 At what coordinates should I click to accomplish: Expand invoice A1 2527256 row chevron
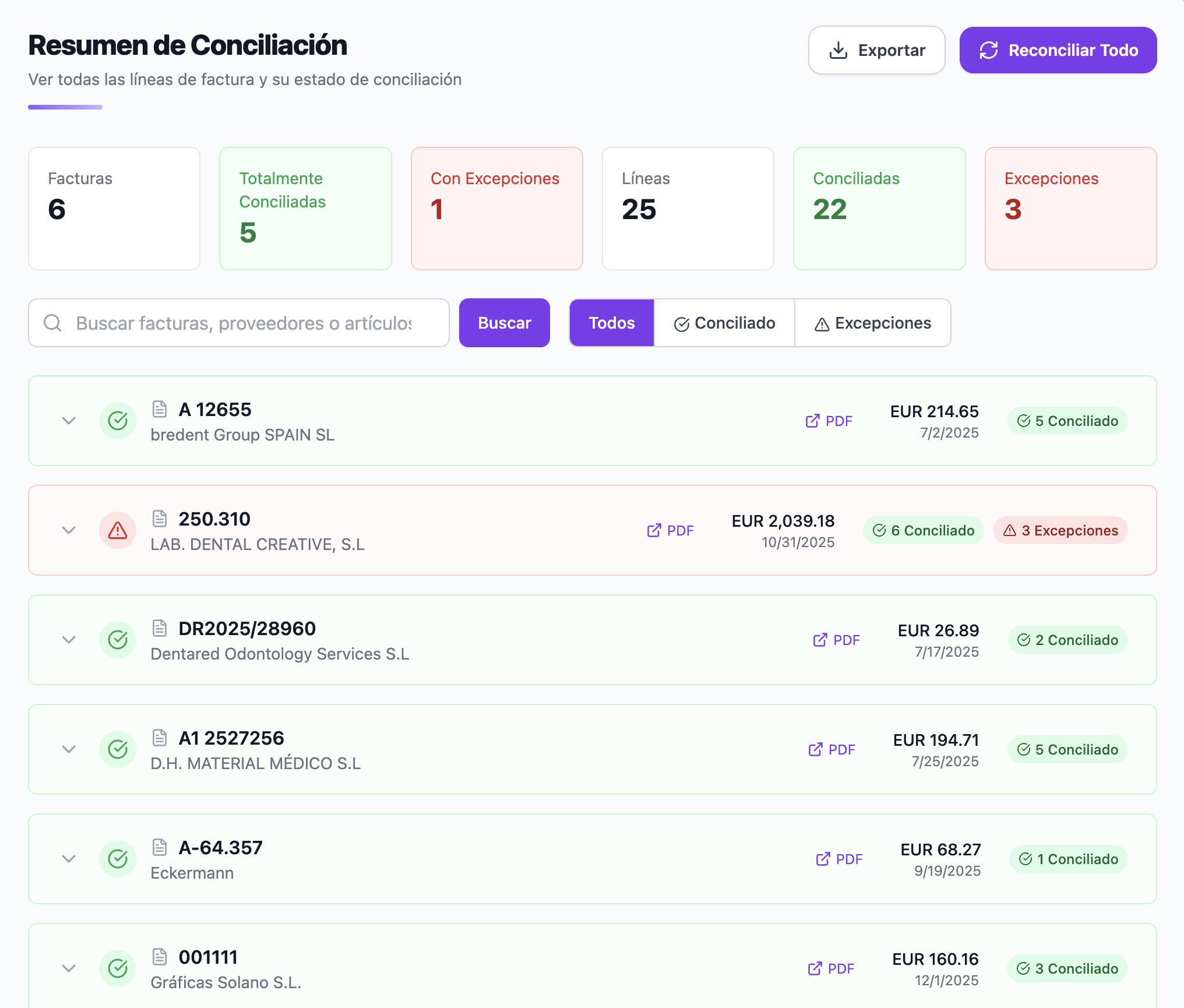tap(69, 749)
